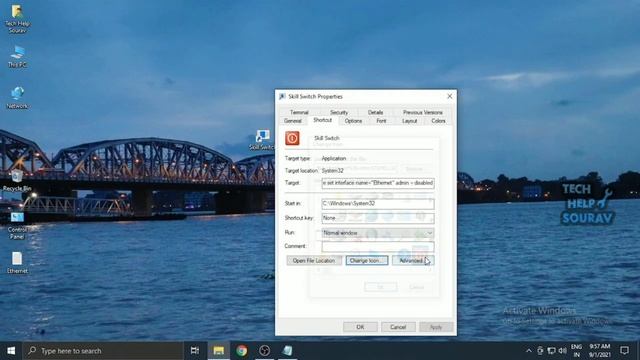The image size is (640, 360).
Task: Switch to the Layout tab
Action: tap(409, 121)
